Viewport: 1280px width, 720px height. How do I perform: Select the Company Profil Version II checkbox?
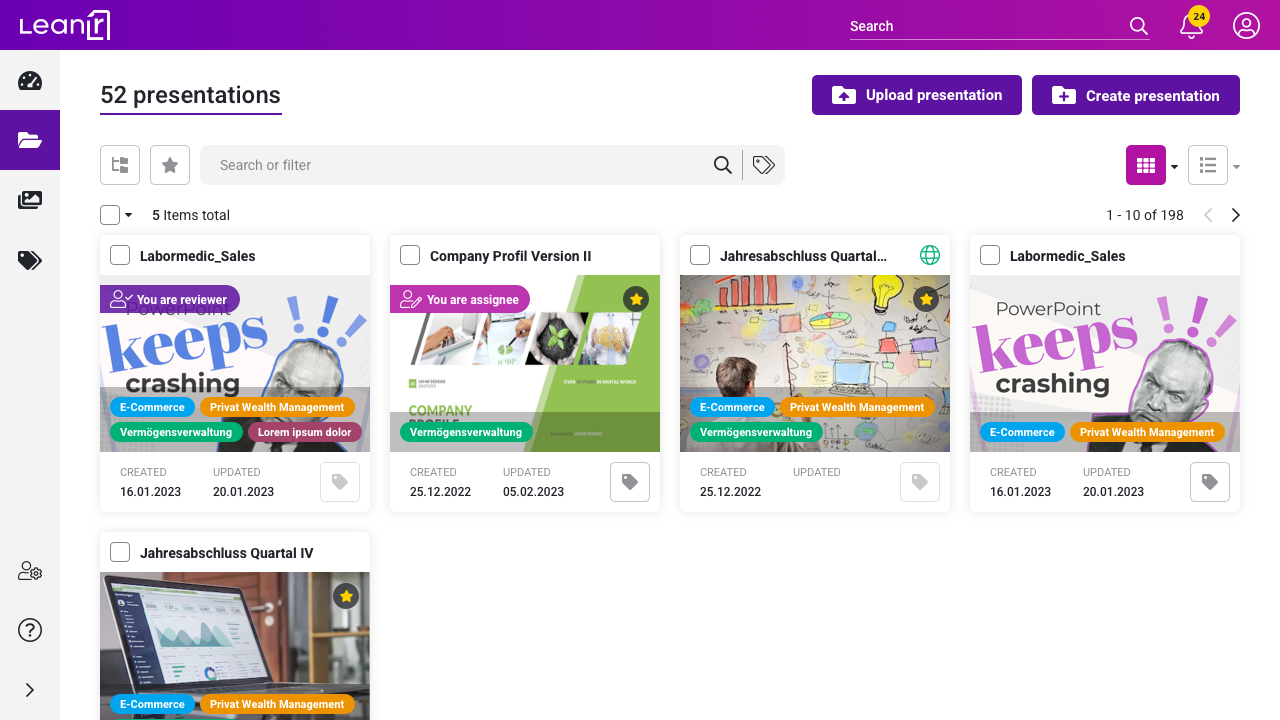coord(409,254)
